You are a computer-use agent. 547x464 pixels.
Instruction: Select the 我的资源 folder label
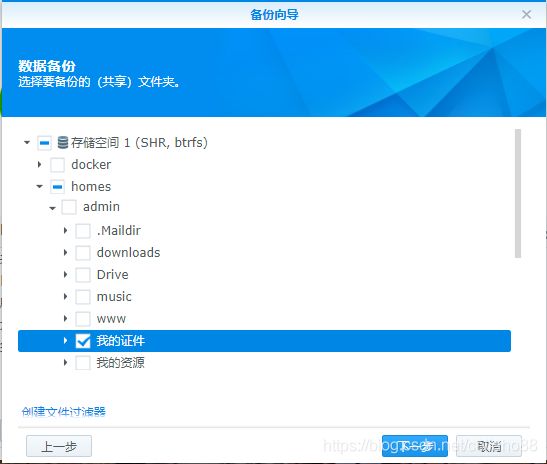pyautogui.click(x=120, y=363)
